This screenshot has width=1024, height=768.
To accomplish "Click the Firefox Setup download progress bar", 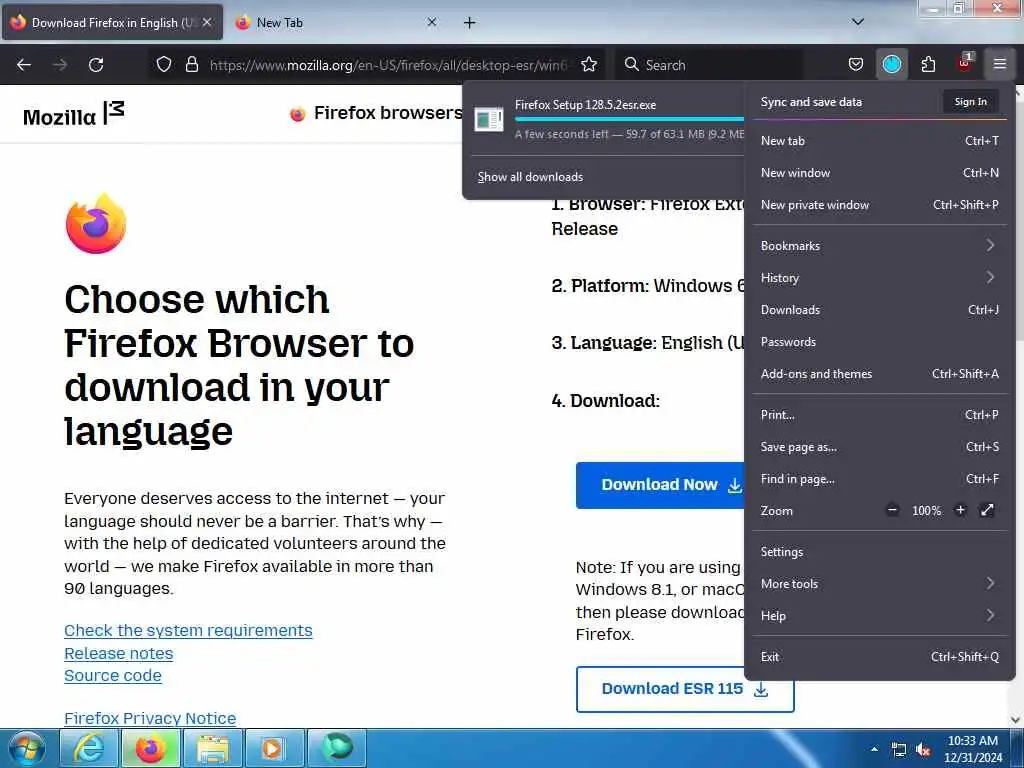I will click(629, 119).
